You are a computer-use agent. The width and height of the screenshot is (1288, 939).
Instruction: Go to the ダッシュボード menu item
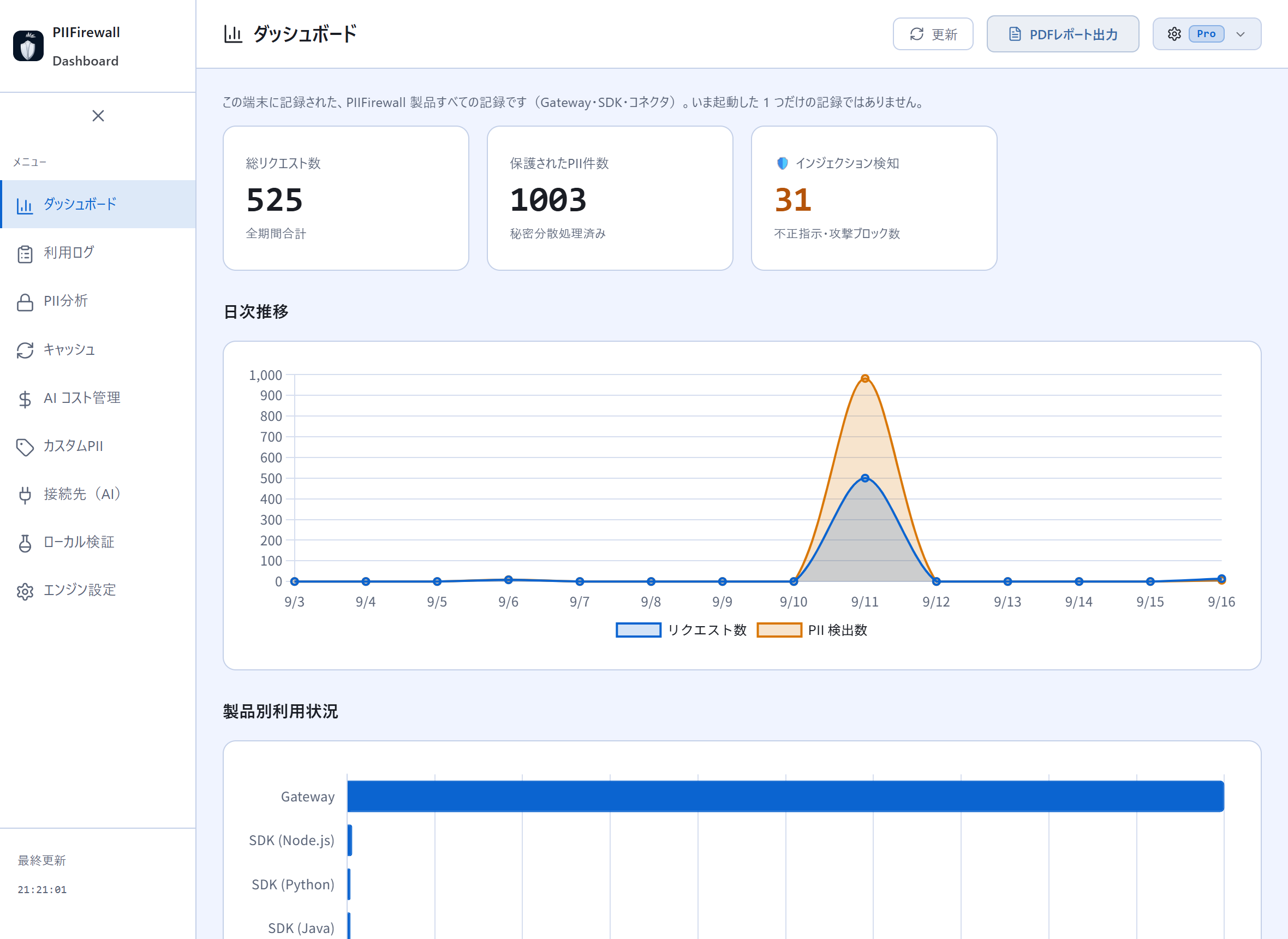click(x=98, y=204)
